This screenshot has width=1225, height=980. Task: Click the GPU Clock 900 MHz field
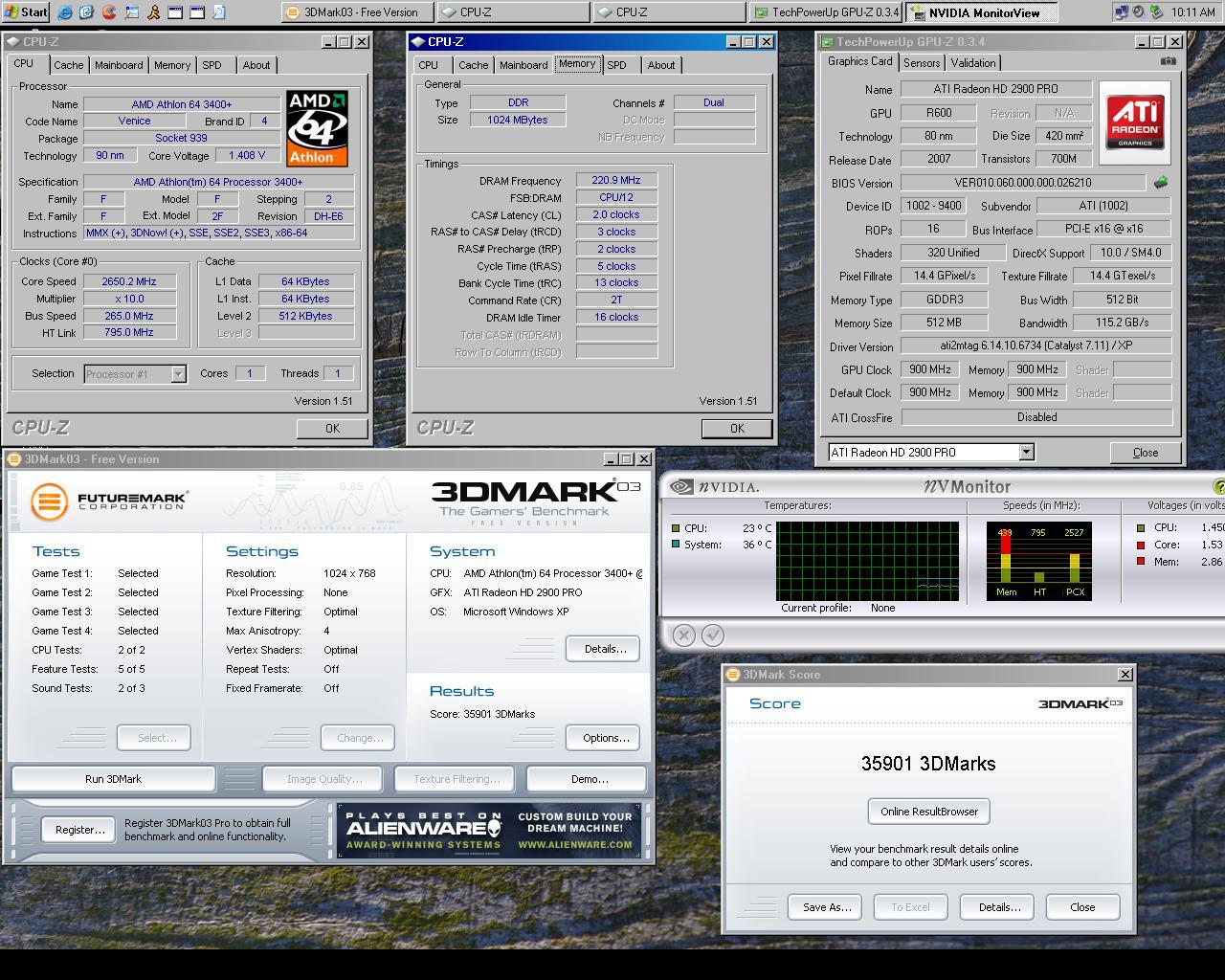[929, 369]
